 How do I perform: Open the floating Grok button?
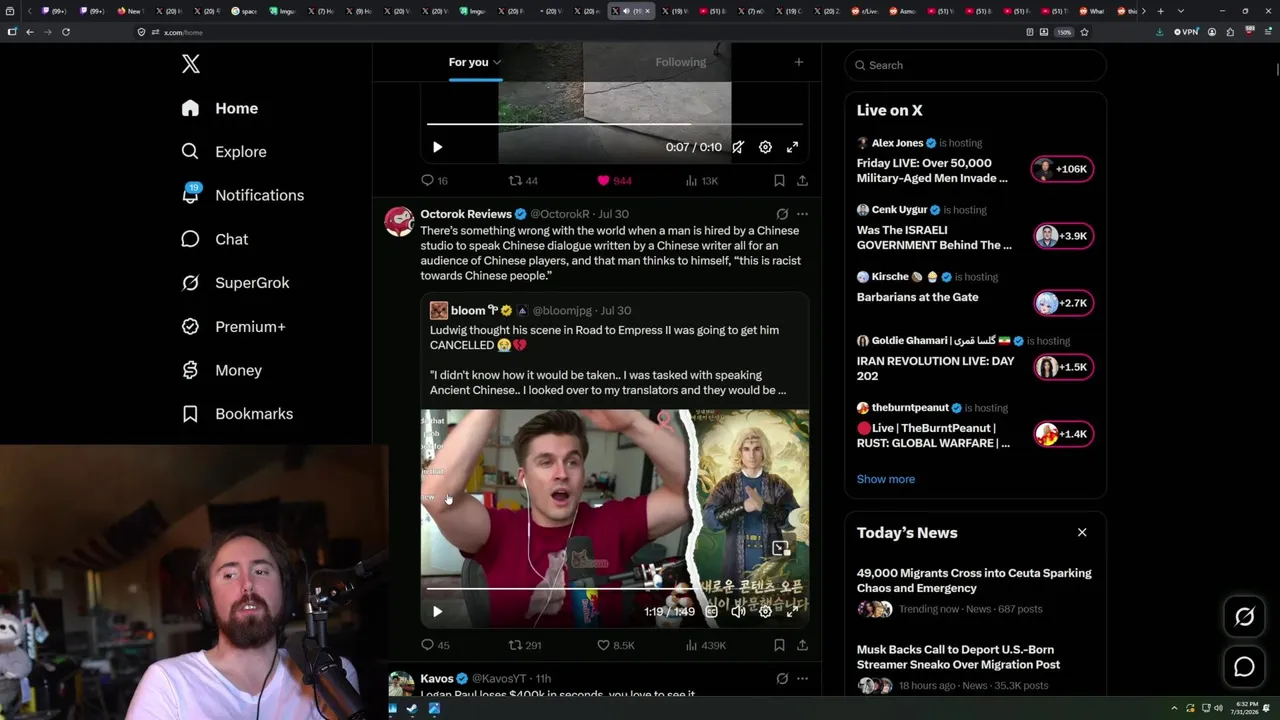(x=1244, y=617)
